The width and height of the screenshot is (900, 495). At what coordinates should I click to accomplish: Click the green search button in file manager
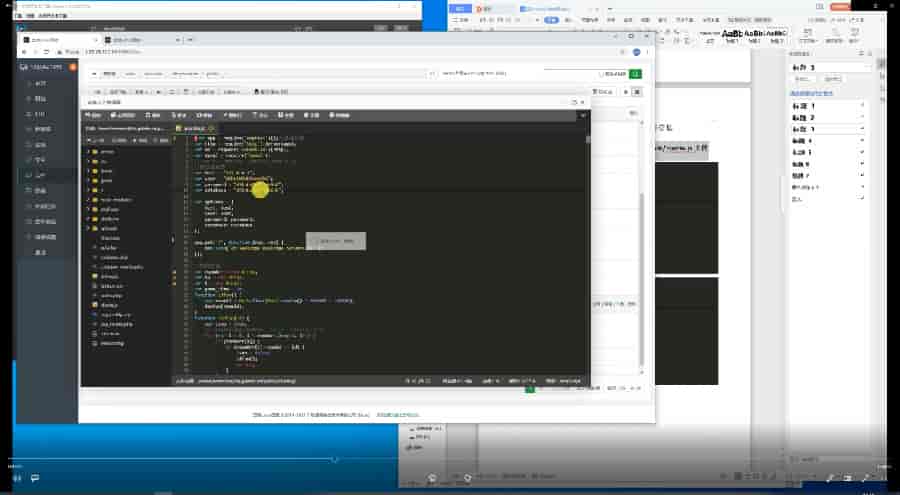(x=636, y=74)
